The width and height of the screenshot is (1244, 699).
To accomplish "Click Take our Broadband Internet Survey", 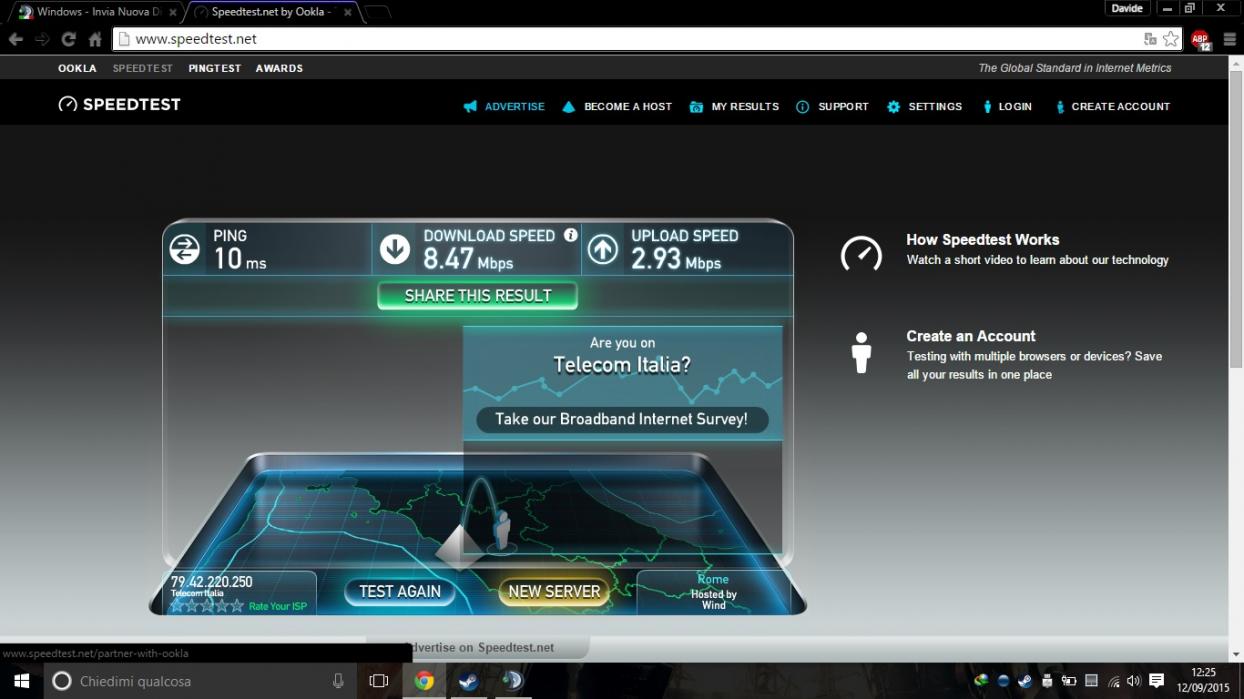I will click(621, 419).
